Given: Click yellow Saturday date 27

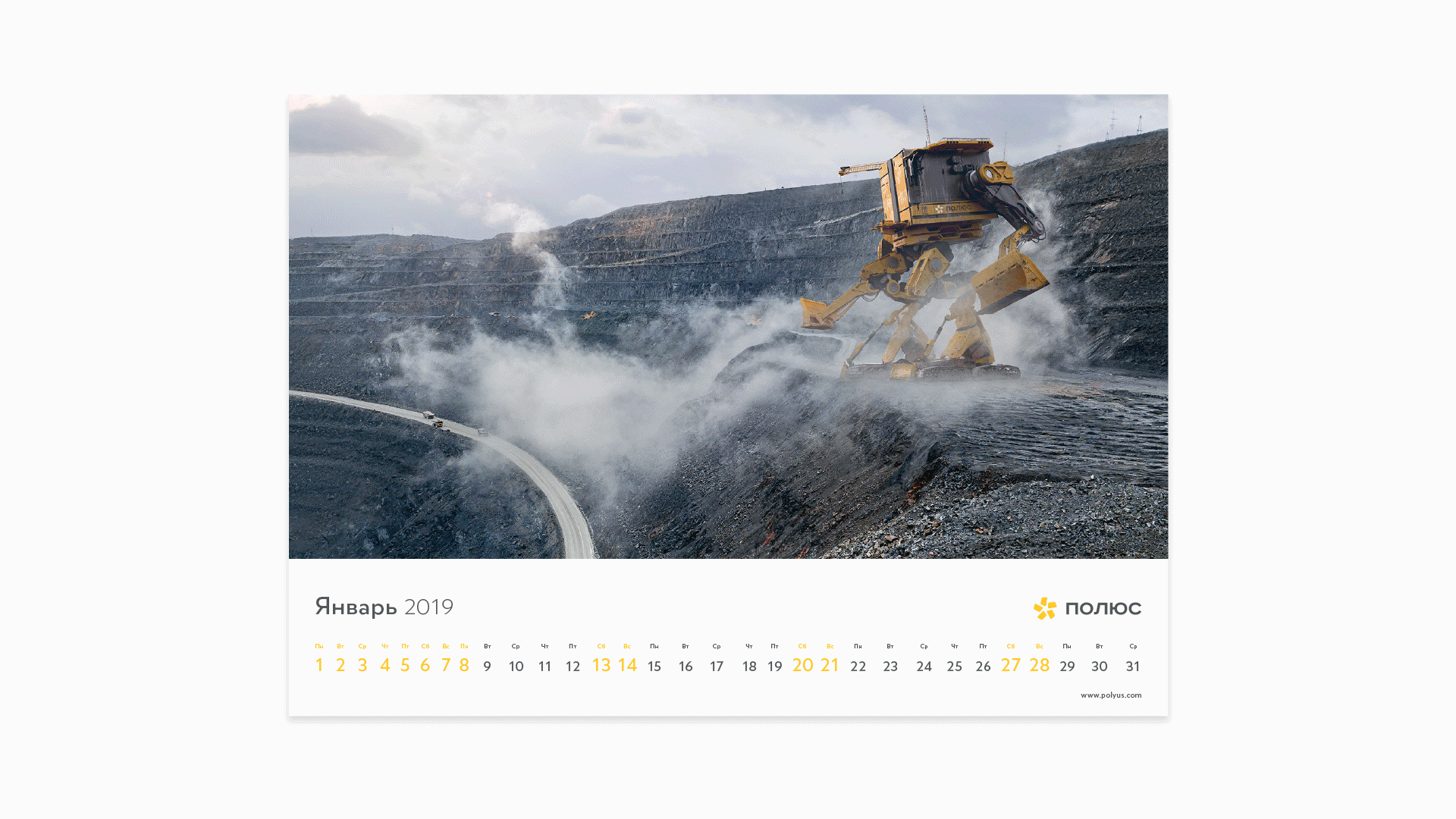Looking at the screenshot, I should (1011, 665).
